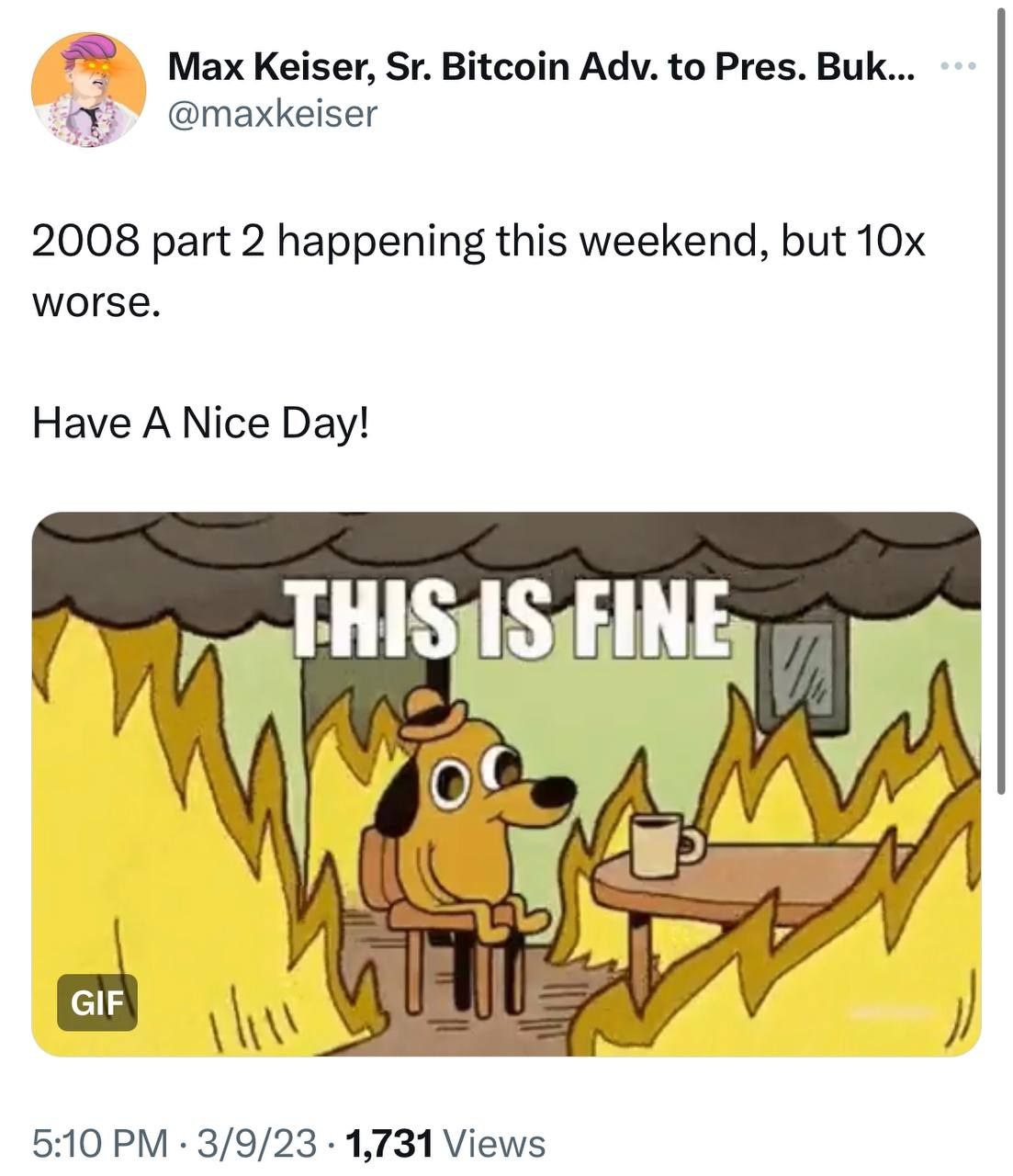Click the 5:10 PM timestamp
Screen dimensions: 1013x1176
tap(100, 1144)
